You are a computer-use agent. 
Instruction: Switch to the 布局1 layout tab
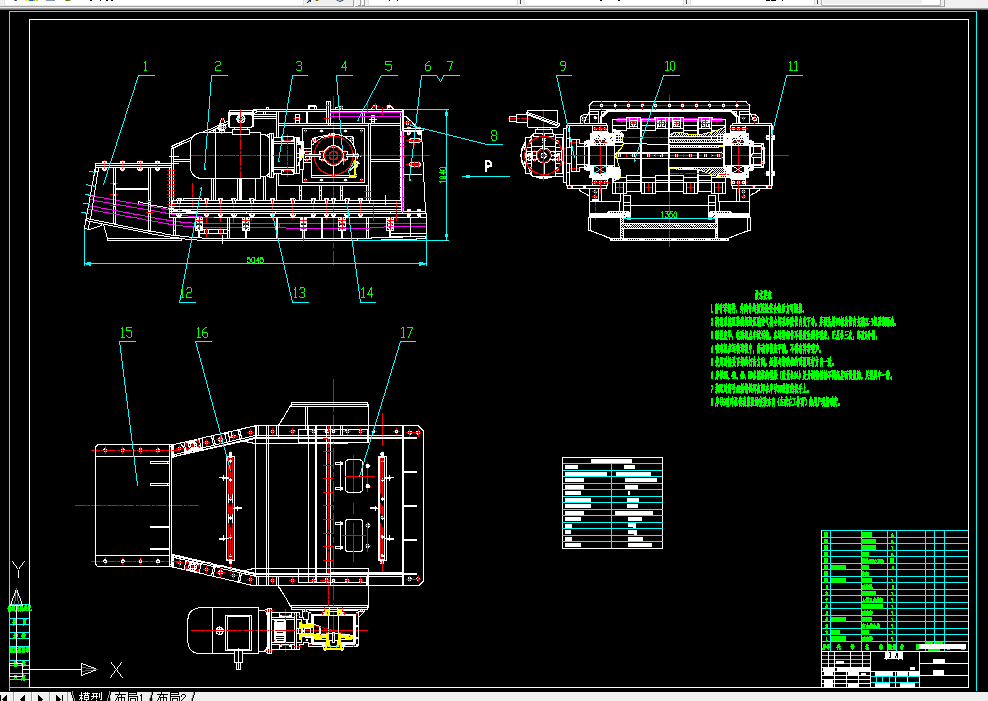coord(129,697)
